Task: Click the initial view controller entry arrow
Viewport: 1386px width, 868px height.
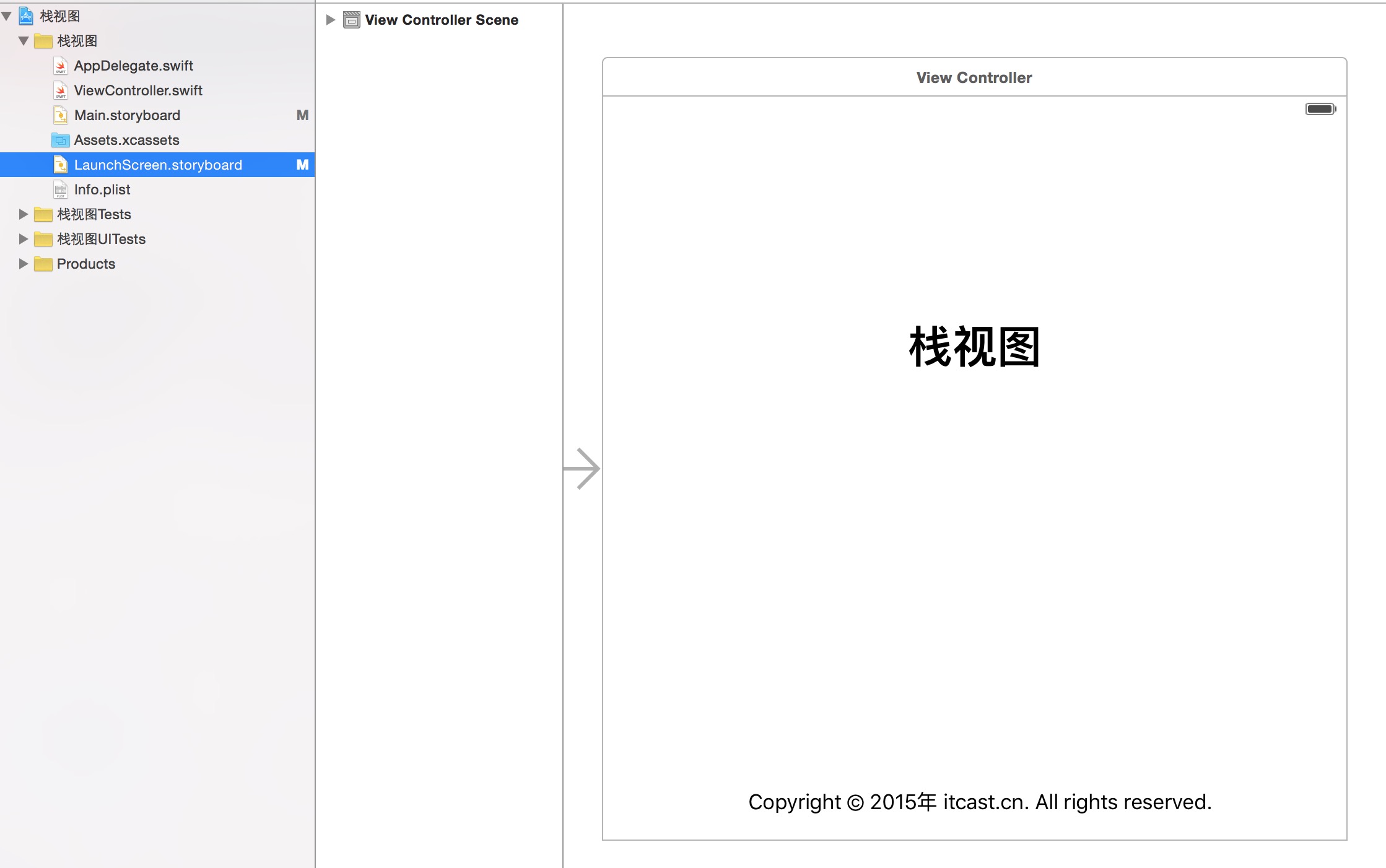Action: click(583, 467)
